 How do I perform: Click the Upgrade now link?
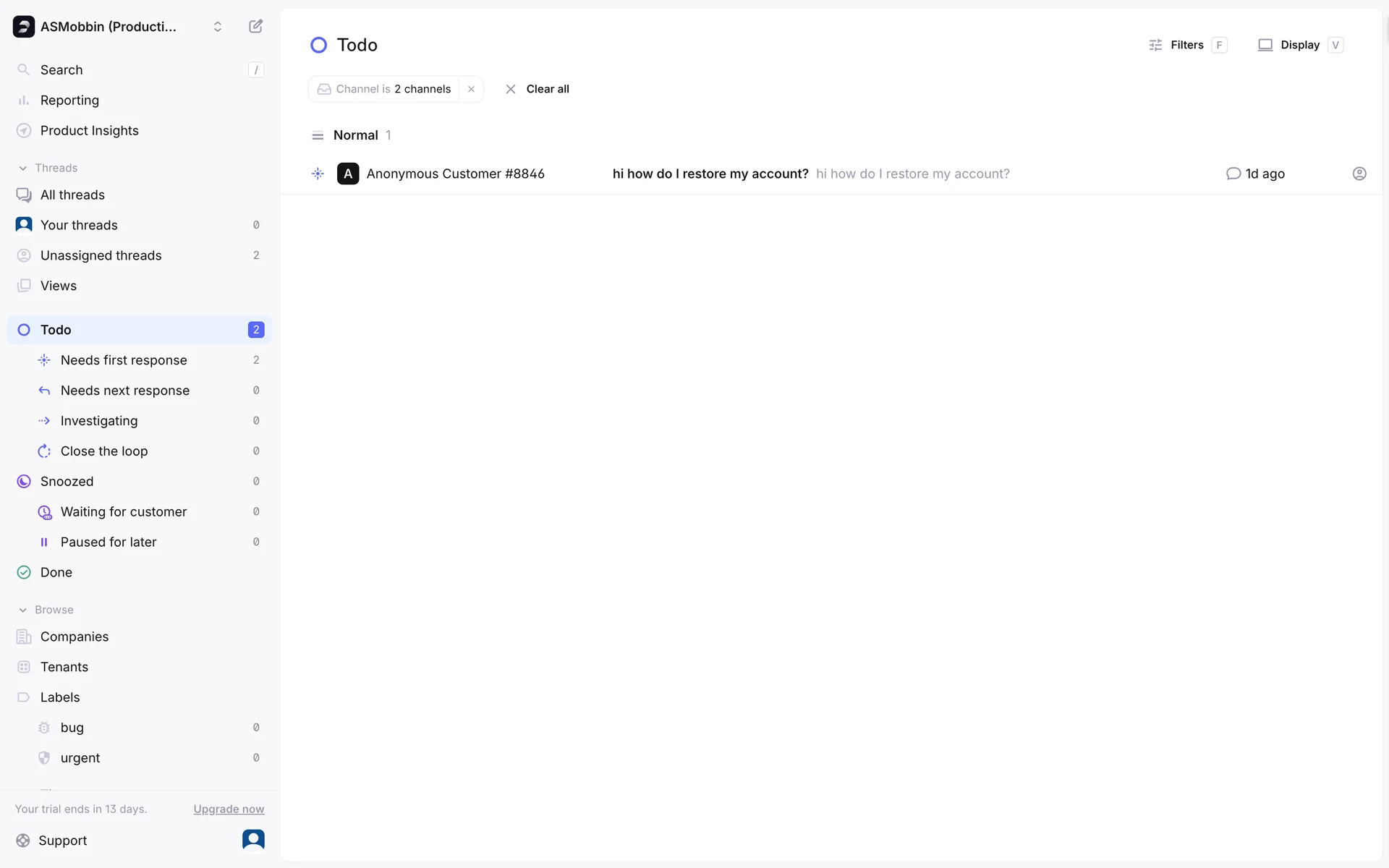tap(229, 809)
